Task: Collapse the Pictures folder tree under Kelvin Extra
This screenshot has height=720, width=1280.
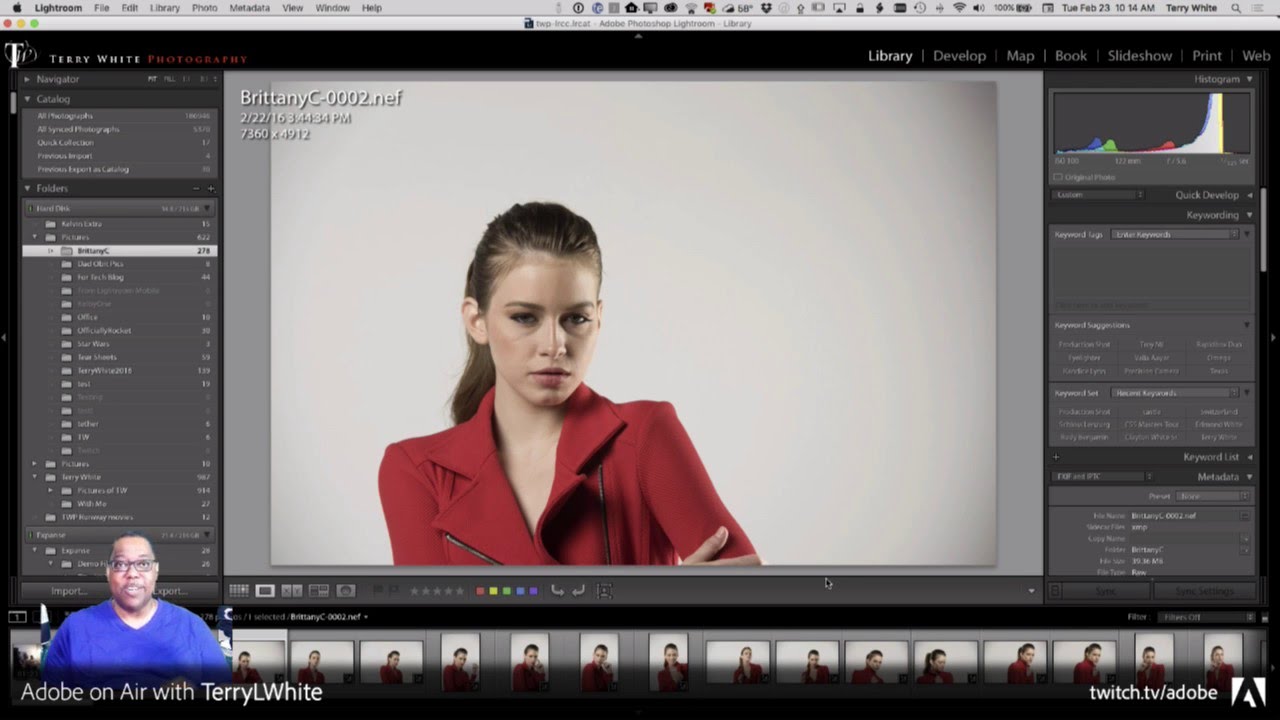Action: point(35,237)
